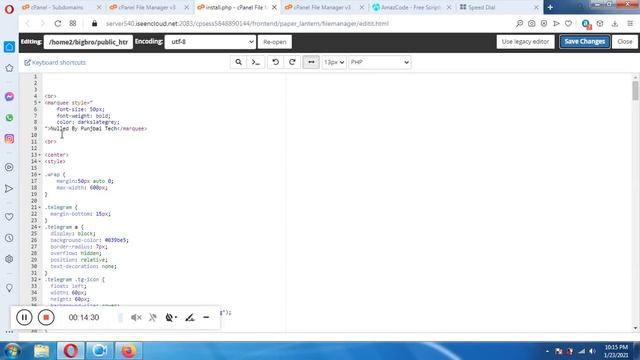The image size is (640, 360).
Task: Go forward in browser history
Action: coord(42,24)
